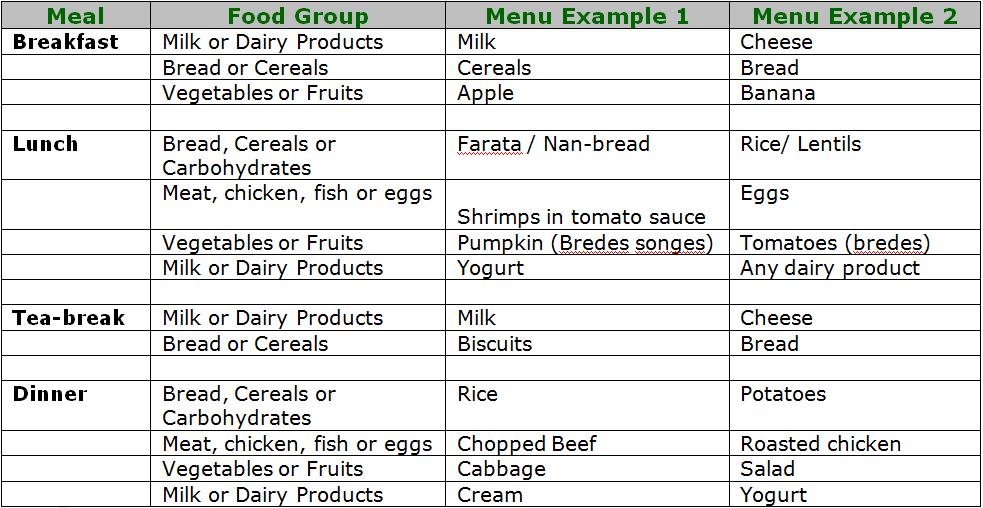Click the Dinner meal label
The width and height of the screenshot is (983, 508).
[50, 394]
